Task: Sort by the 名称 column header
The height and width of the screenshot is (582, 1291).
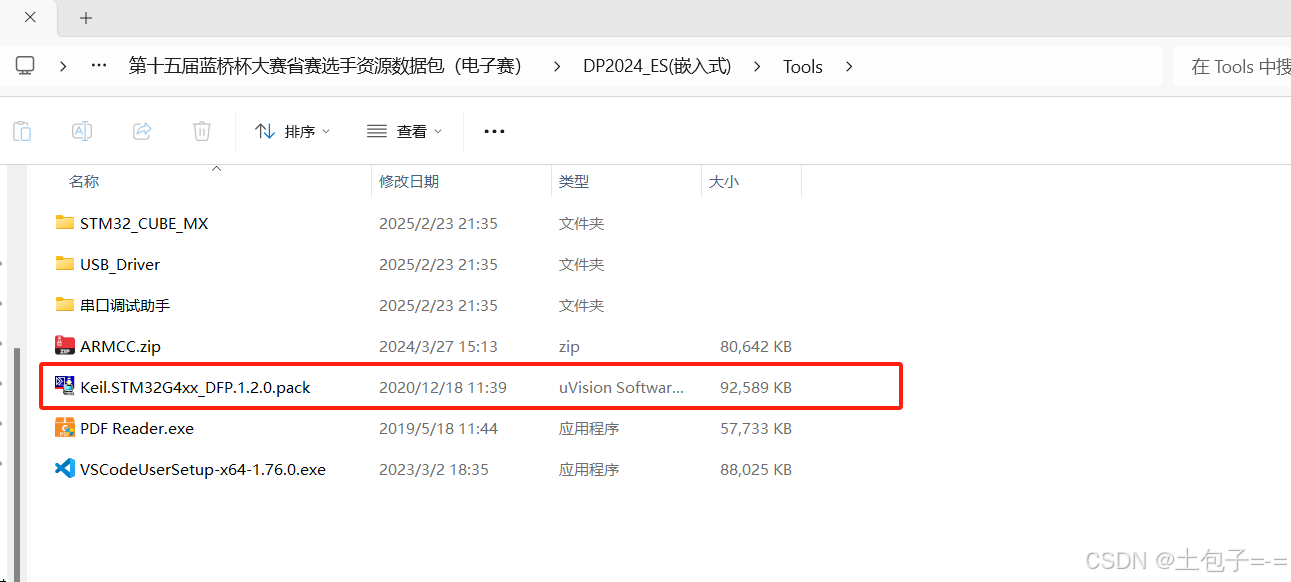Action: pyautogui.click(x=84, y=181)
